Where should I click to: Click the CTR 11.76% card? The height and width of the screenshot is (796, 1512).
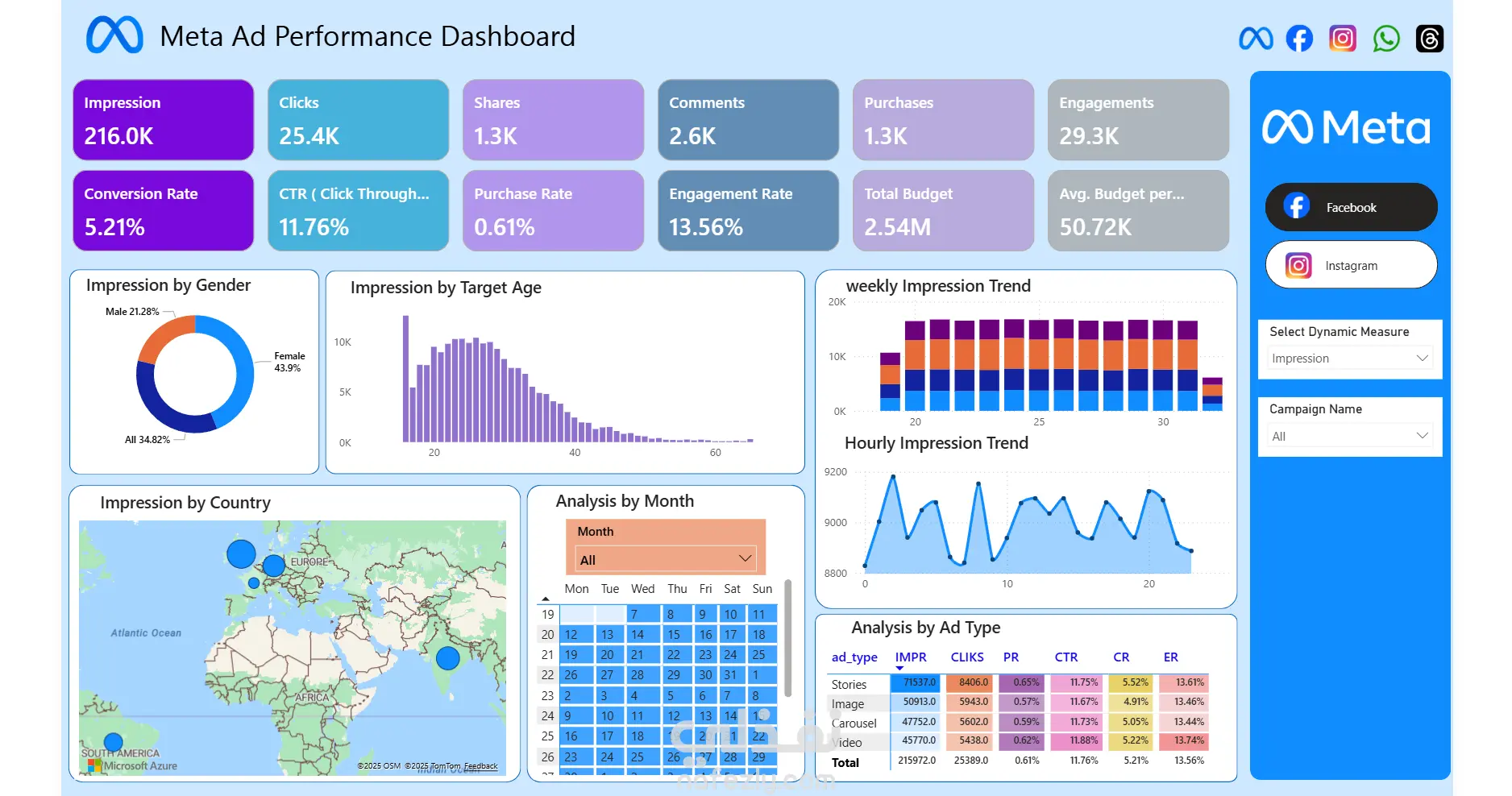tap(359, 210)
